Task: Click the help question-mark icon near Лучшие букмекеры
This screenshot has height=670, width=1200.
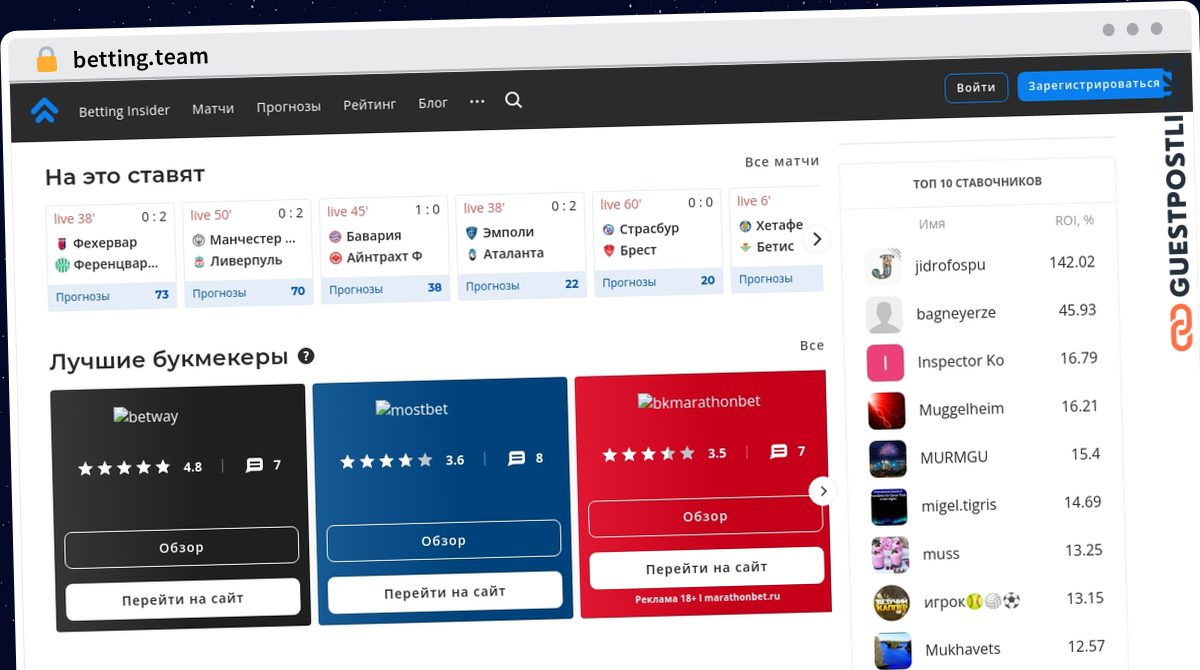Action: (306, 356)
